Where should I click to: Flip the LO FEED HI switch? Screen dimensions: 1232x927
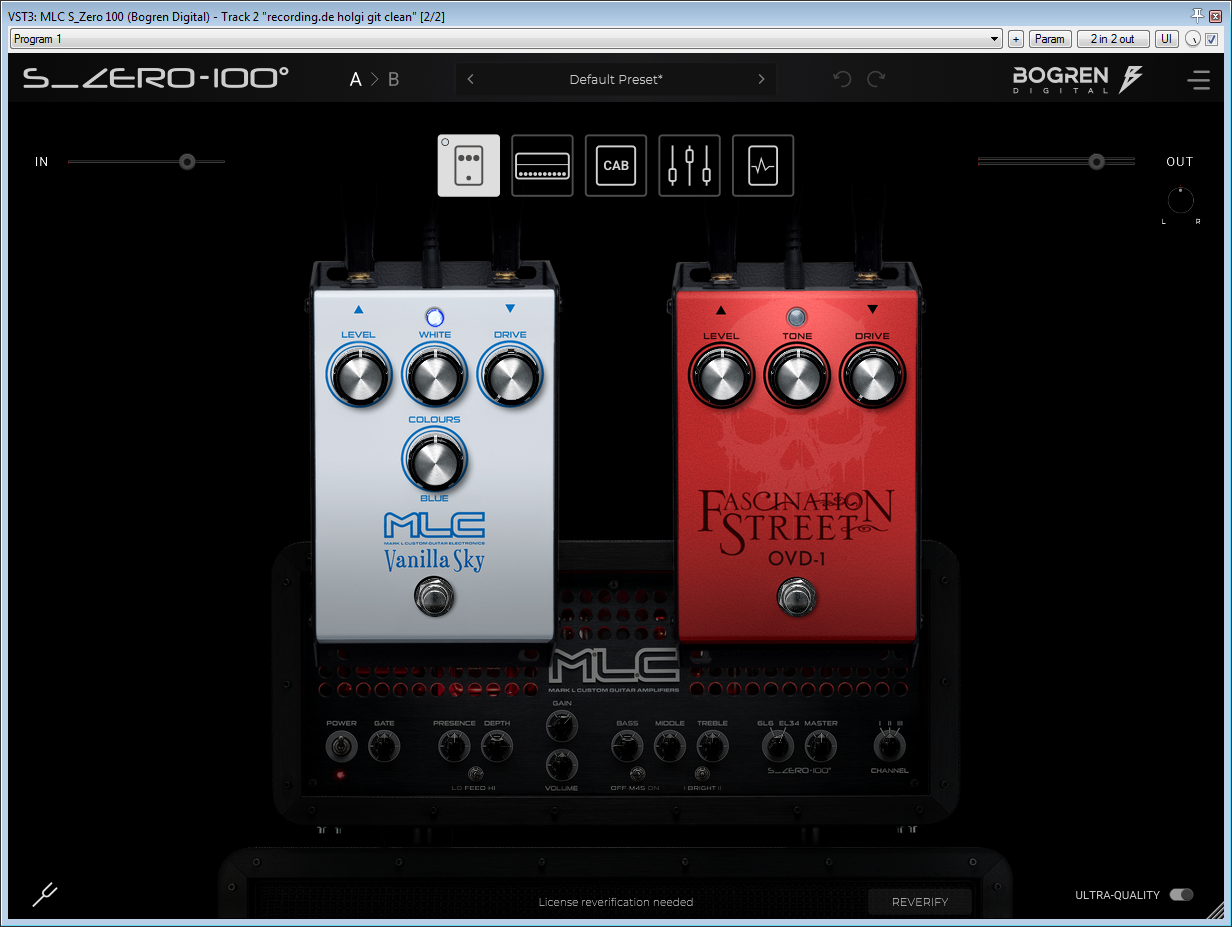coord(476,773)
